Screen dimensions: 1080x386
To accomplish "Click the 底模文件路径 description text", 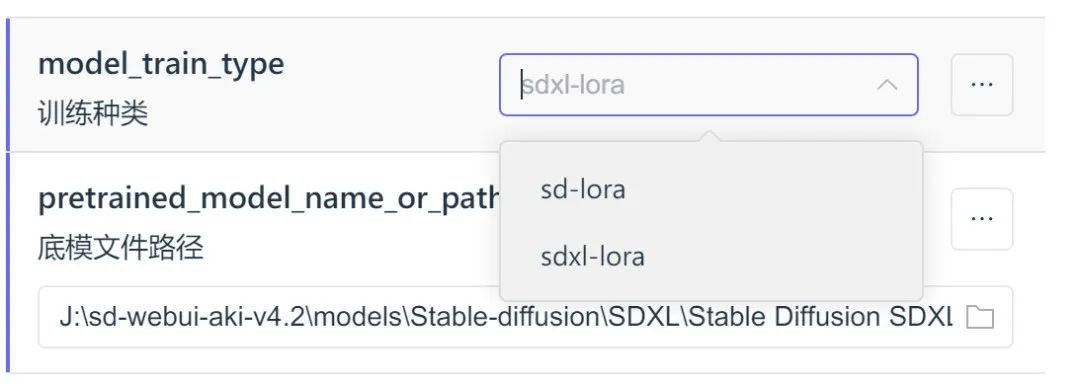I will 121,247.
